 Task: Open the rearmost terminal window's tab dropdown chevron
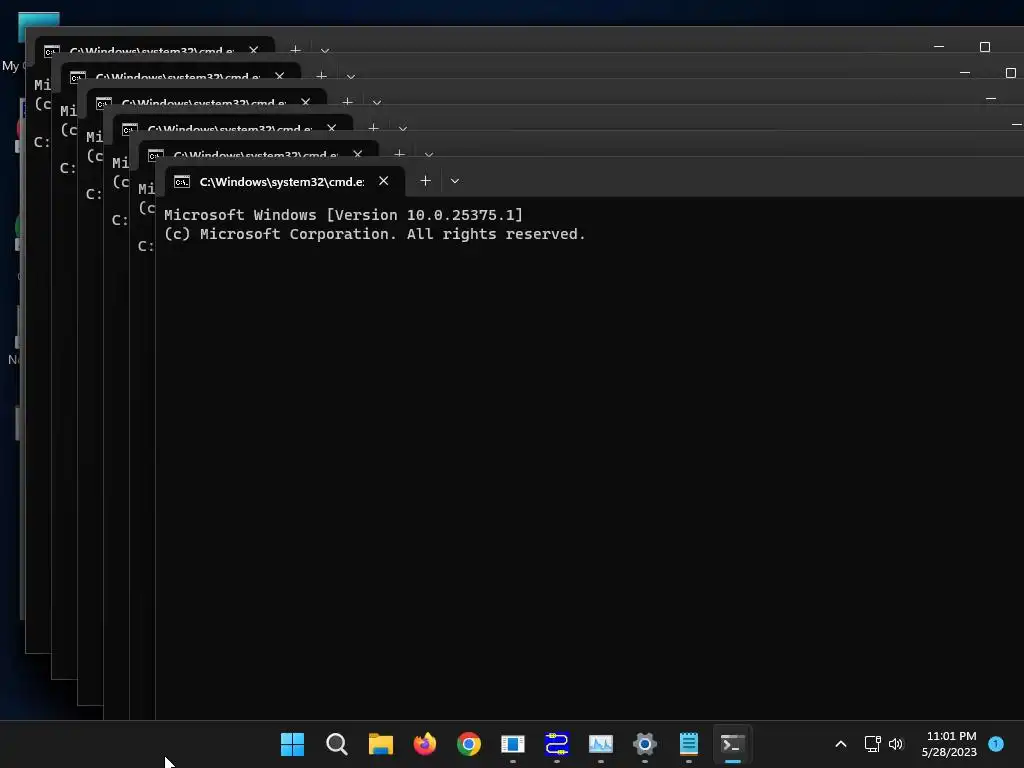(325, 50)
